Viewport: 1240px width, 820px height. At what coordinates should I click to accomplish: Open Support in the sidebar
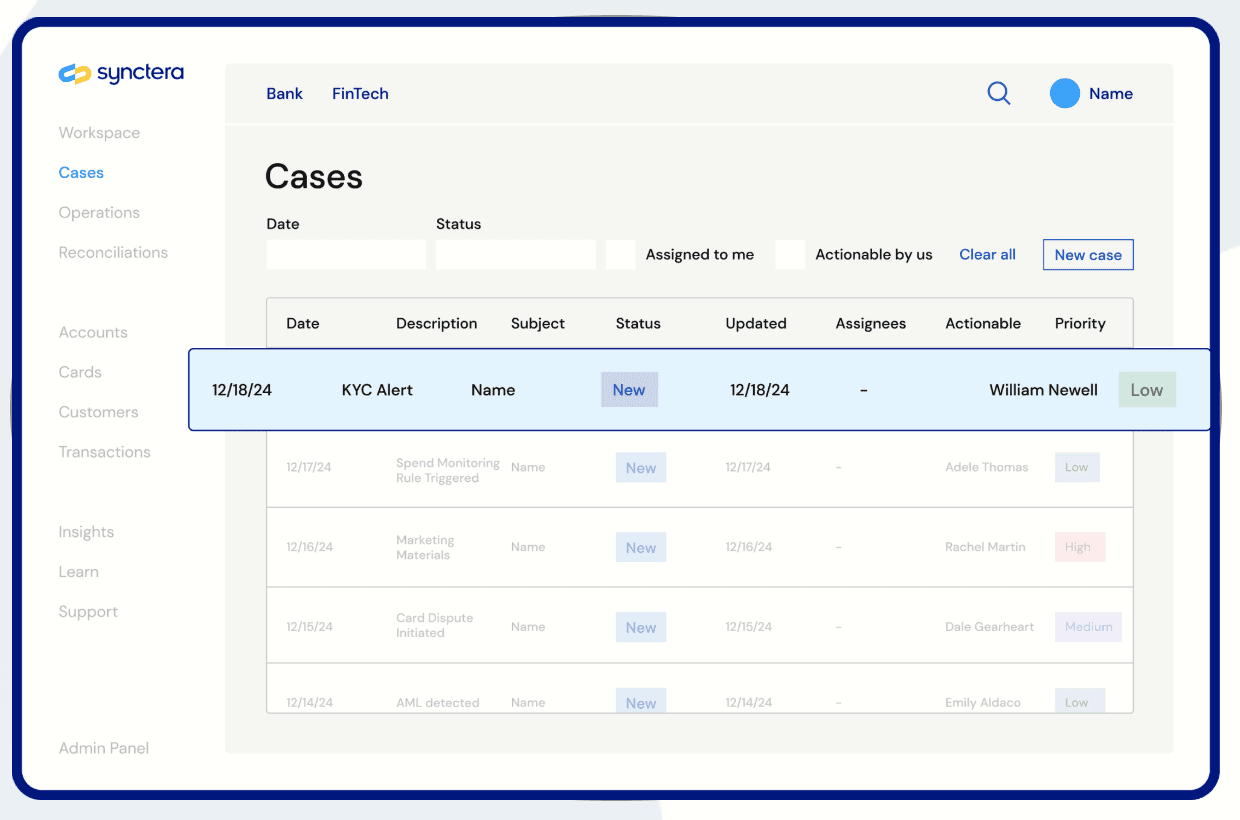(x=88, y=612)
